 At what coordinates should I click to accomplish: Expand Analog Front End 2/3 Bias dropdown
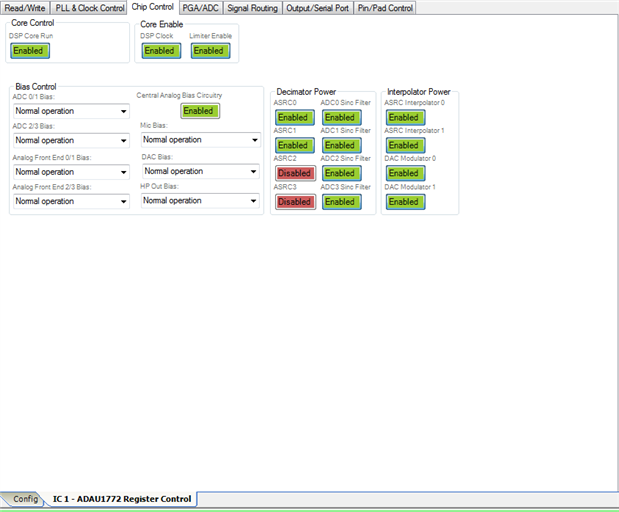[71, 201]
